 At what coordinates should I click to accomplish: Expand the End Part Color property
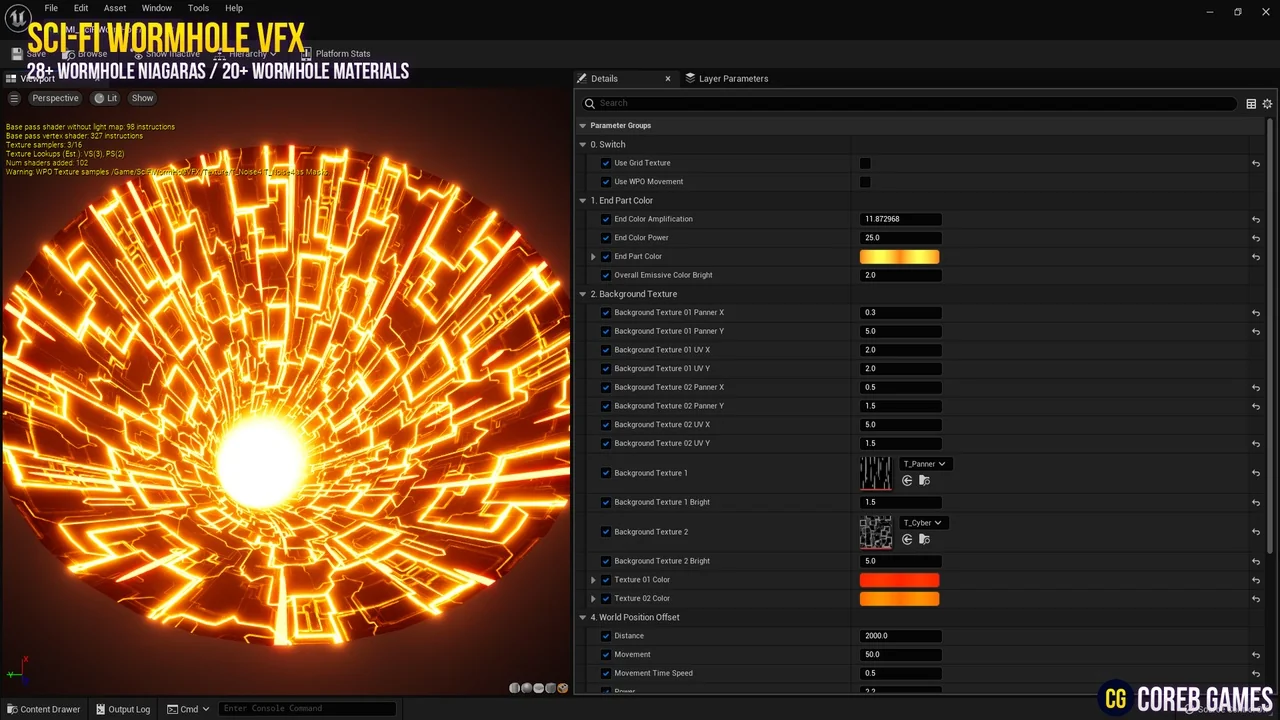point(593,257)
